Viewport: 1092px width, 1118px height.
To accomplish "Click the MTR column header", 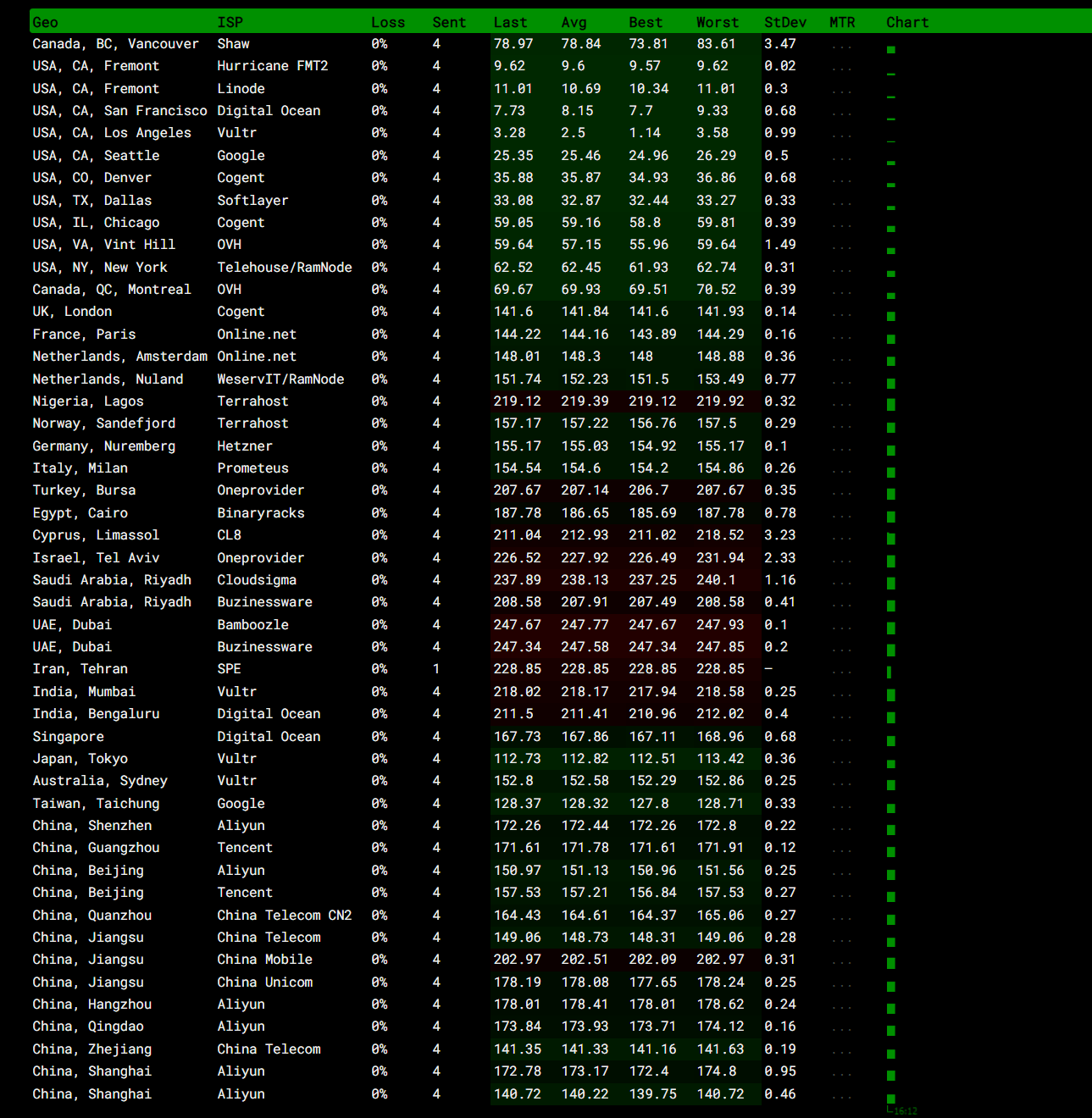I will [x=842, y=23].
